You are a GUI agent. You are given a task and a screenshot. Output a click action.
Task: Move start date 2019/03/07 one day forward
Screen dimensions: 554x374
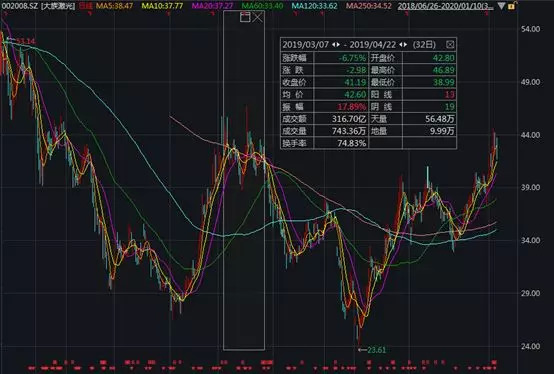coord(338,44)
